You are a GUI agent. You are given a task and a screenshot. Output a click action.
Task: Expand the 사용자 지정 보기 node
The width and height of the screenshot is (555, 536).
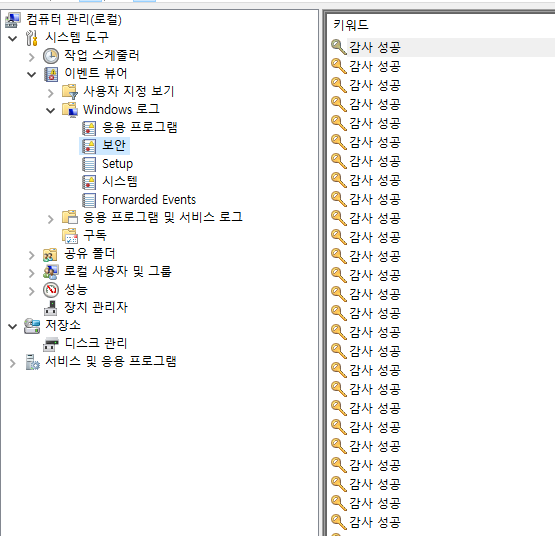pyautogui.click(x=51, y=93)
